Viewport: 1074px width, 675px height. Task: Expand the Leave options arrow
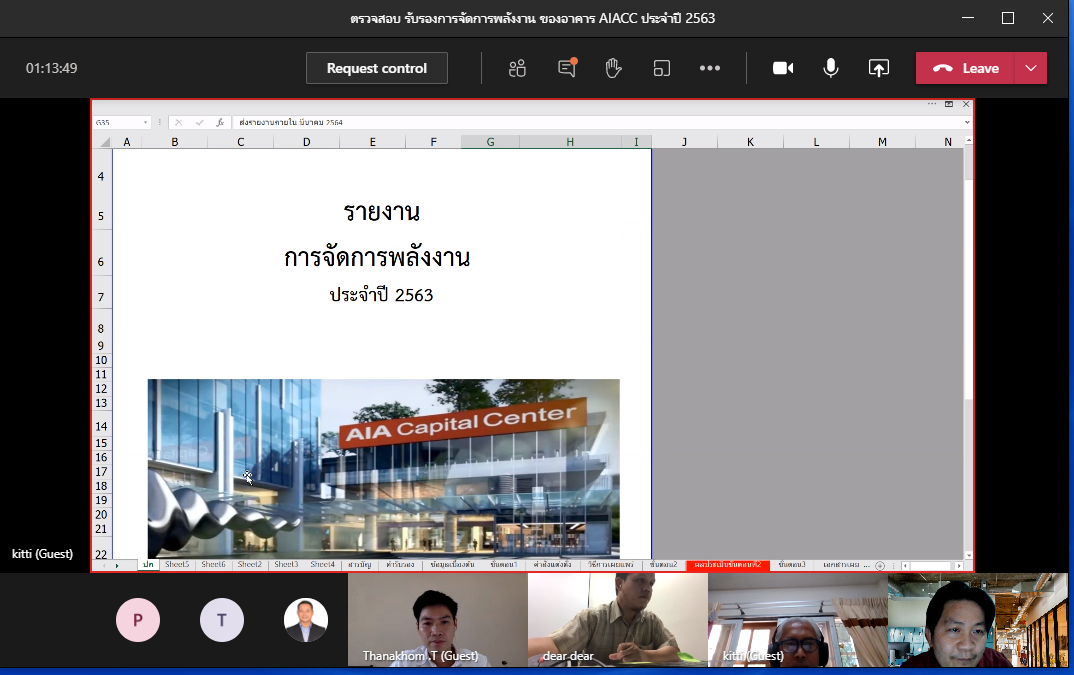click(x=1031, y=69)
